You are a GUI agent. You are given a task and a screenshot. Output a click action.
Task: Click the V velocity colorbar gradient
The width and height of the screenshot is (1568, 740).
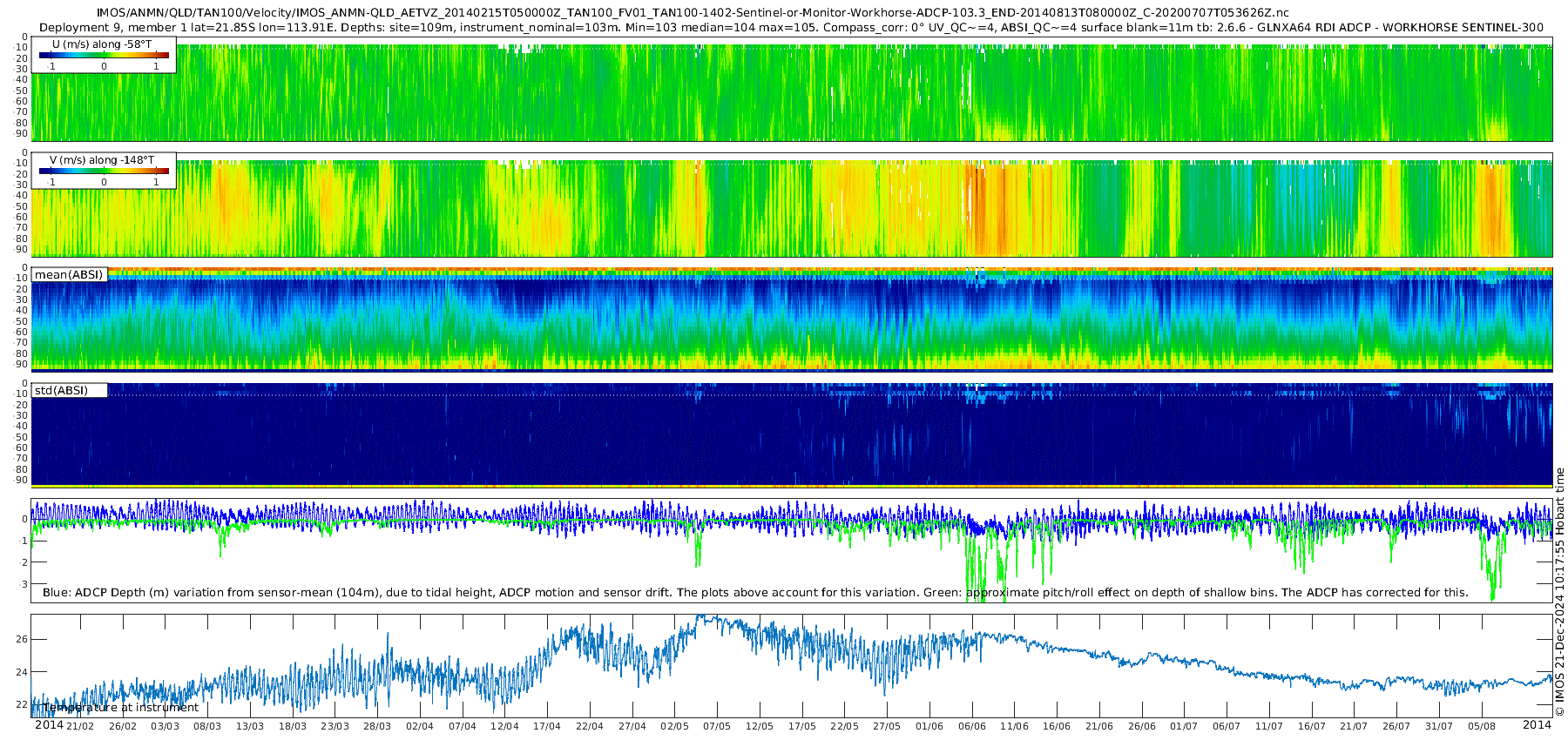pos(104,172)
